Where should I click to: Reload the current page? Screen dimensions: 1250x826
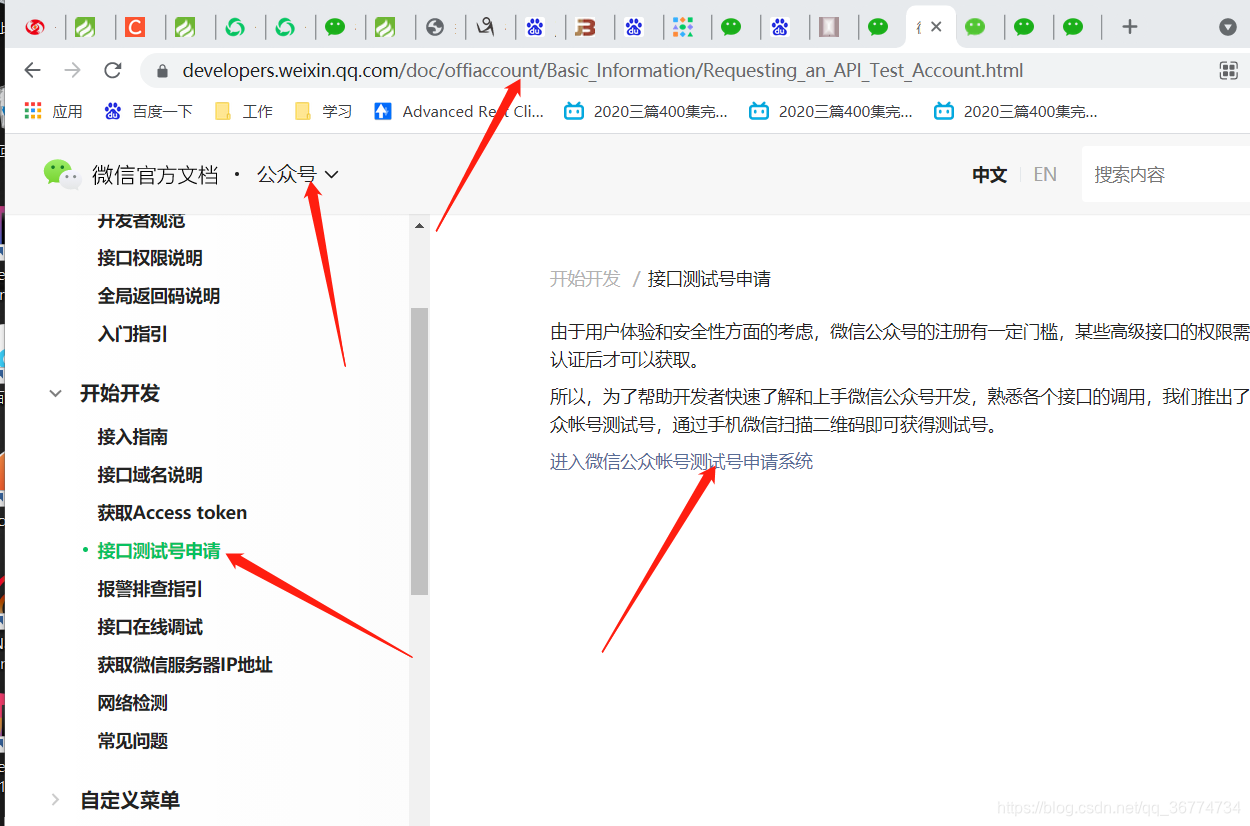click(x=113, y=70)
